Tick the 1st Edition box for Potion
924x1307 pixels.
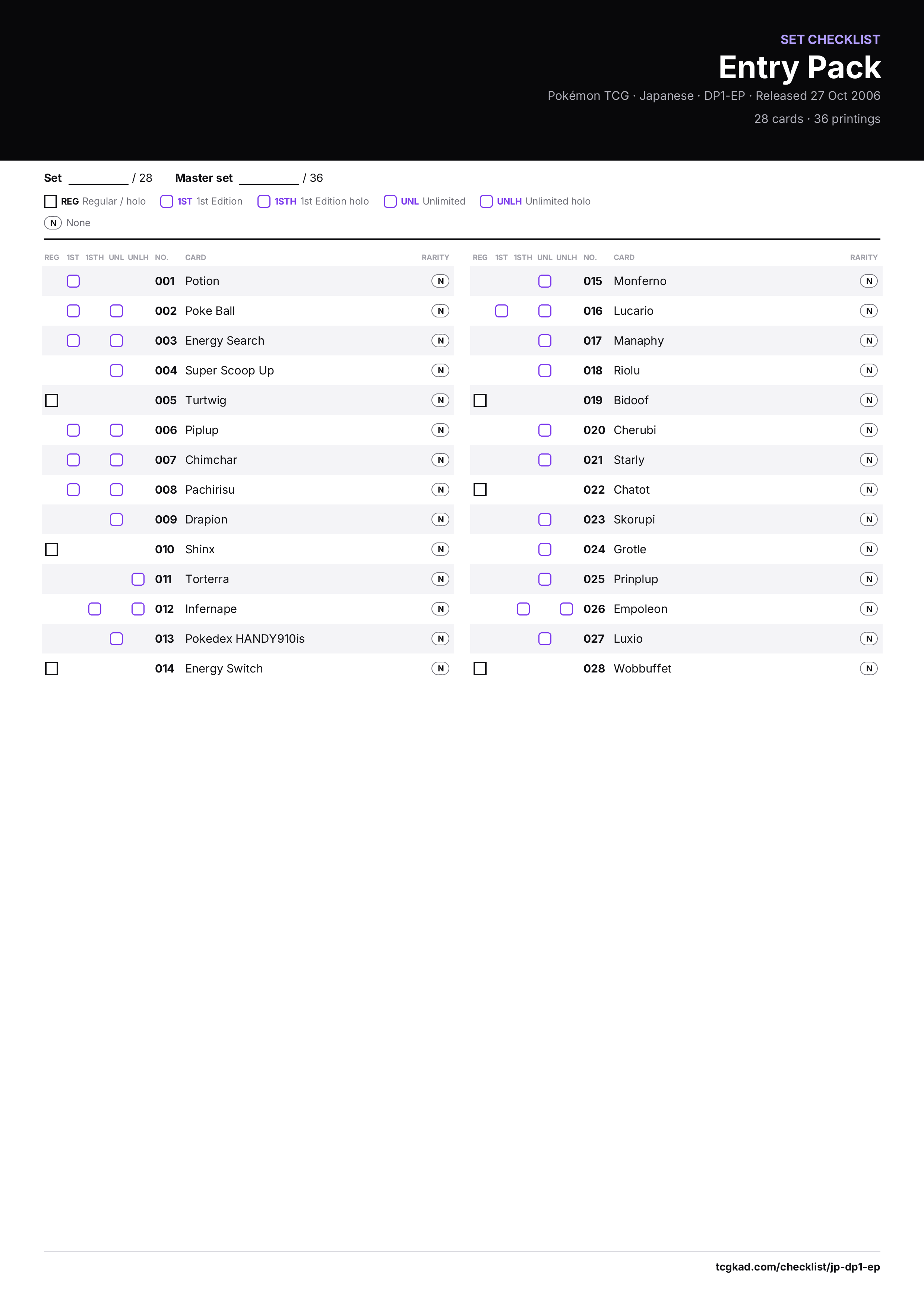(73, 281)
